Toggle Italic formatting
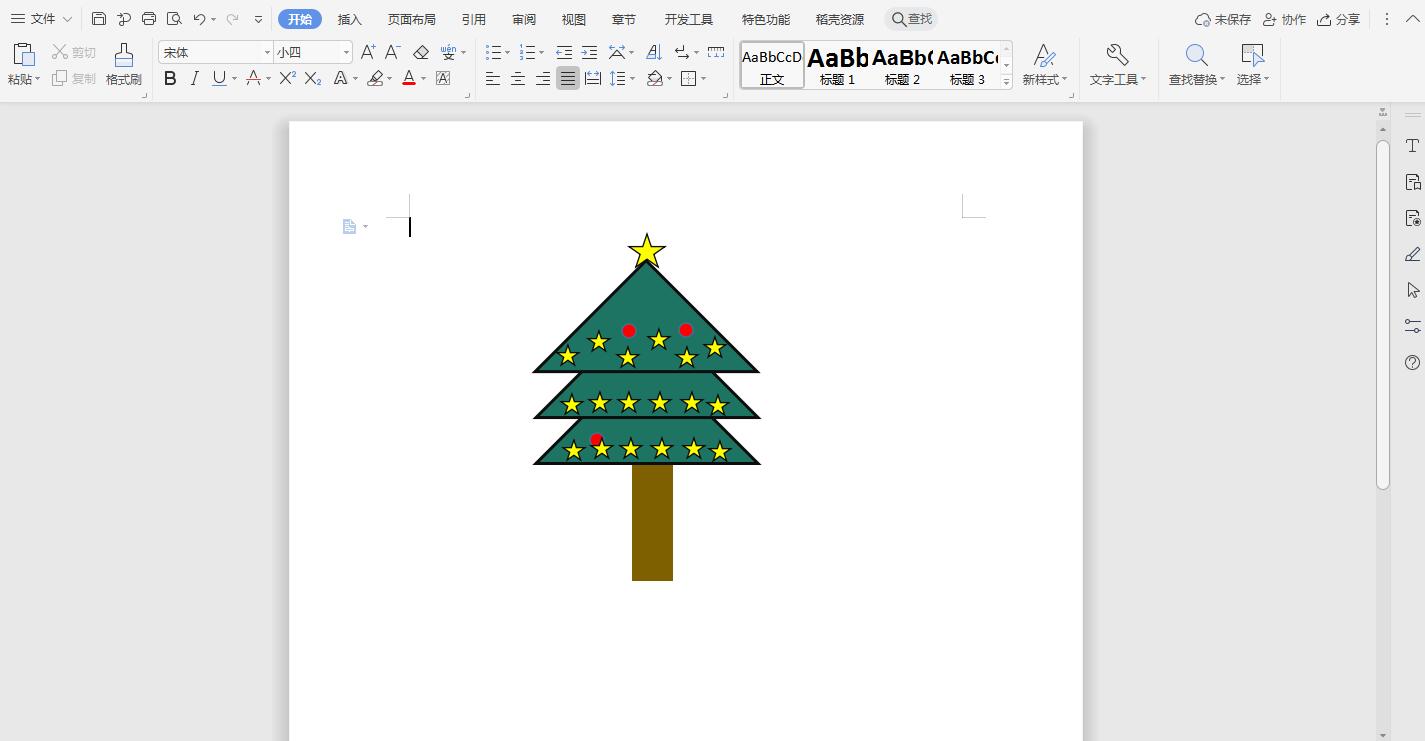Image resolution: width=1425 pixels, height=741 pixels. pos(194,78)
